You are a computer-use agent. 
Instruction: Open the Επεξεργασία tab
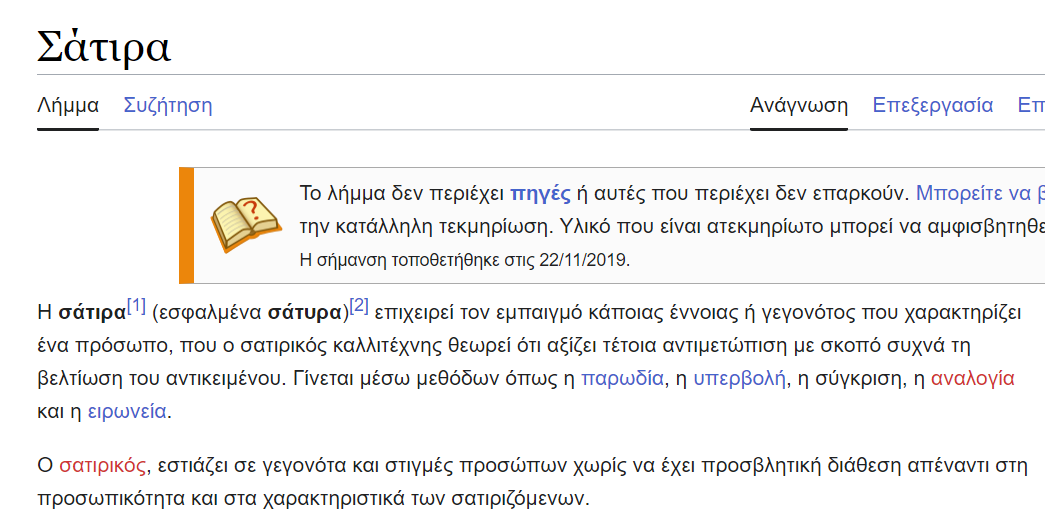pos(932,105)
